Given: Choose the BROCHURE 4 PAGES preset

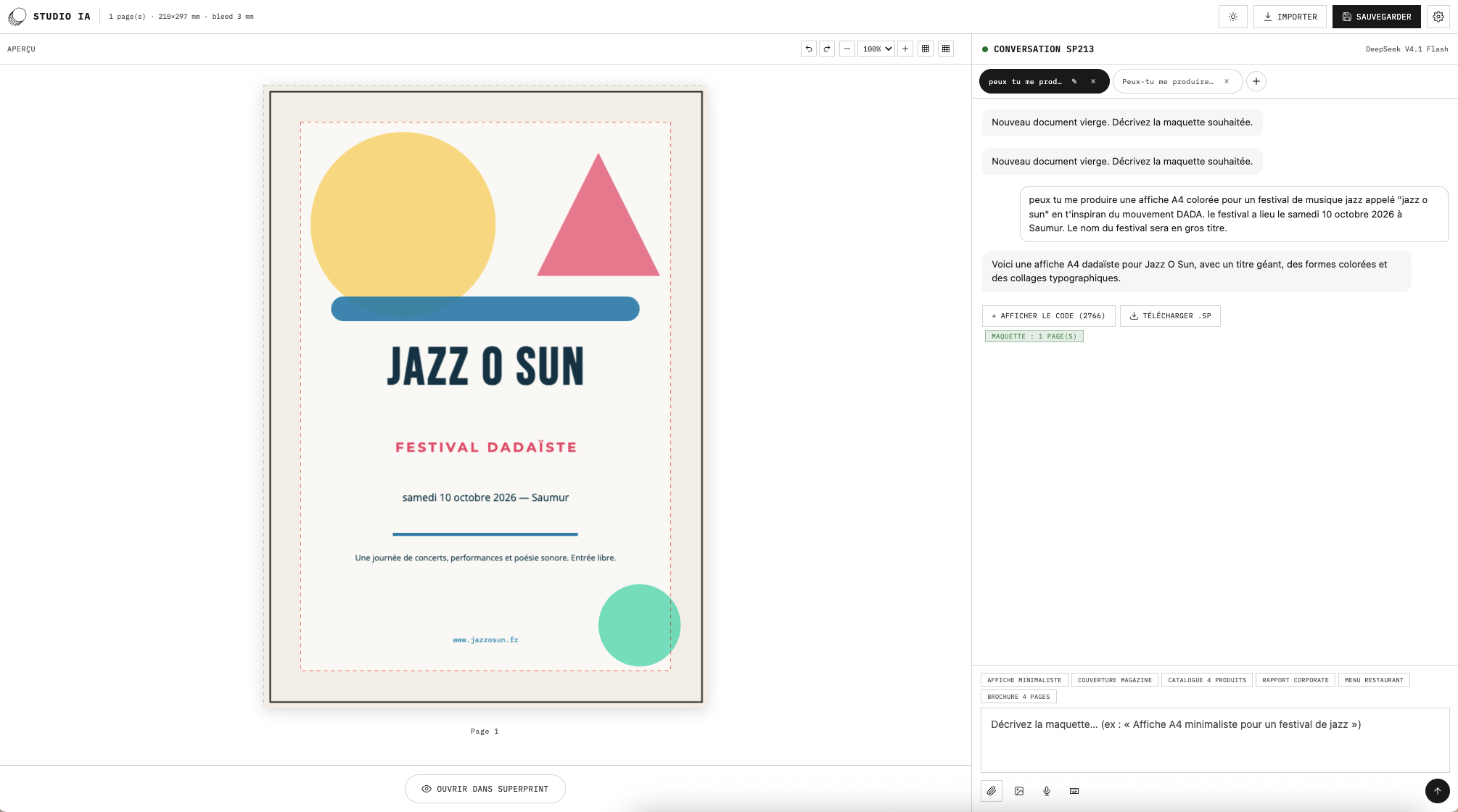Looking at the screenshot, I should [1018, 697].
